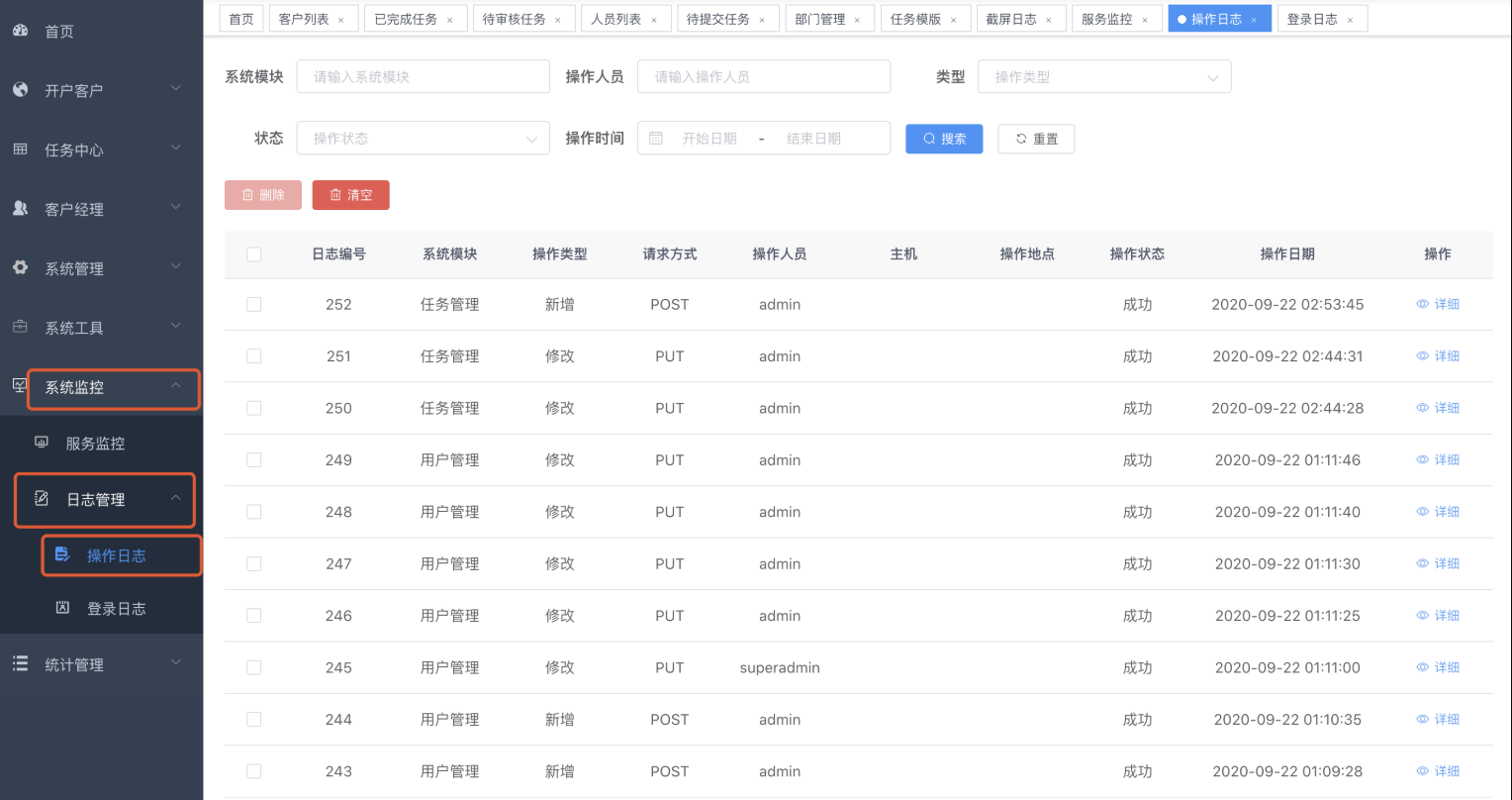This screenshot has height=800, width=1512.
Task: Collapse the 日志管理 submenu
Action: (101, 499)
